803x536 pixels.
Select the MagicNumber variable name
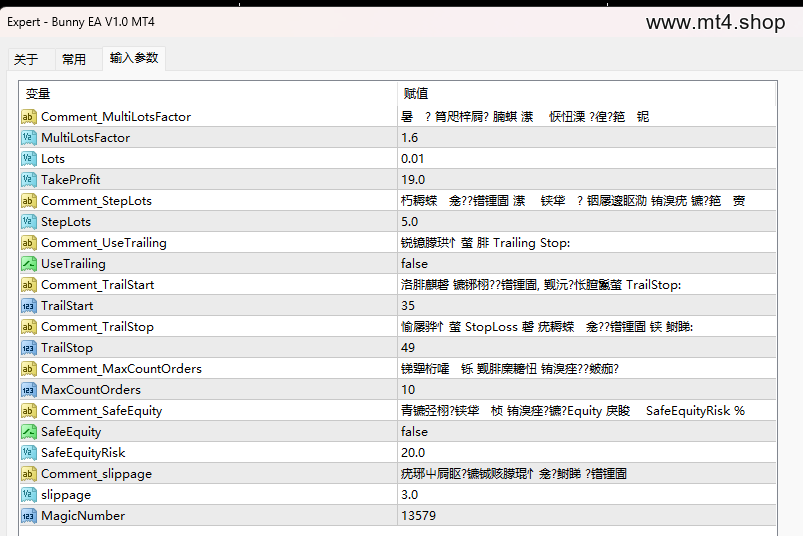[83, 516]
